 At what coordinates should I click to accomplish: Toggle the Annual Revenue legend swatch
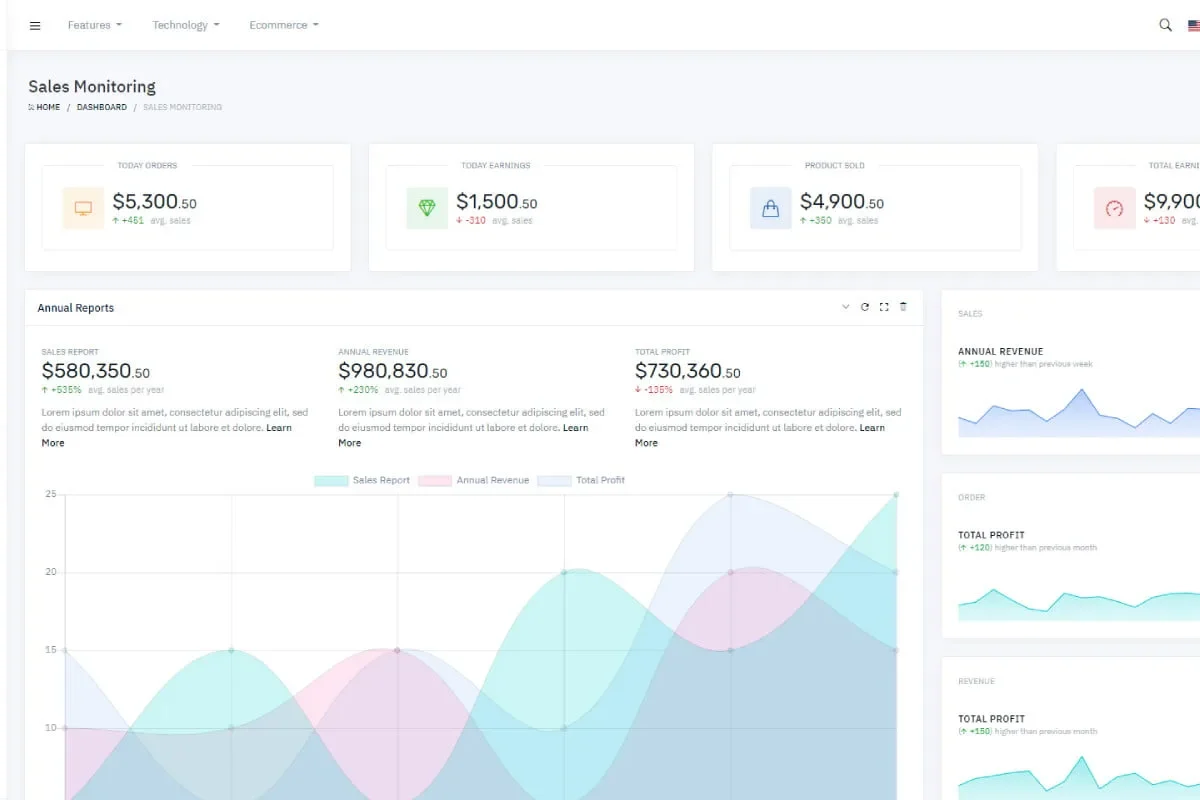[x=435, y=481]
